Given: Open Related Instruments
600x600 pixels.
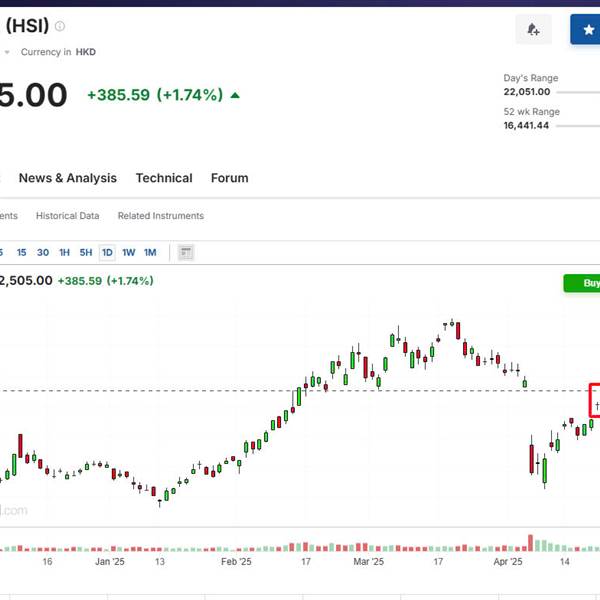Looking at the screenshot, I should 161,216.
